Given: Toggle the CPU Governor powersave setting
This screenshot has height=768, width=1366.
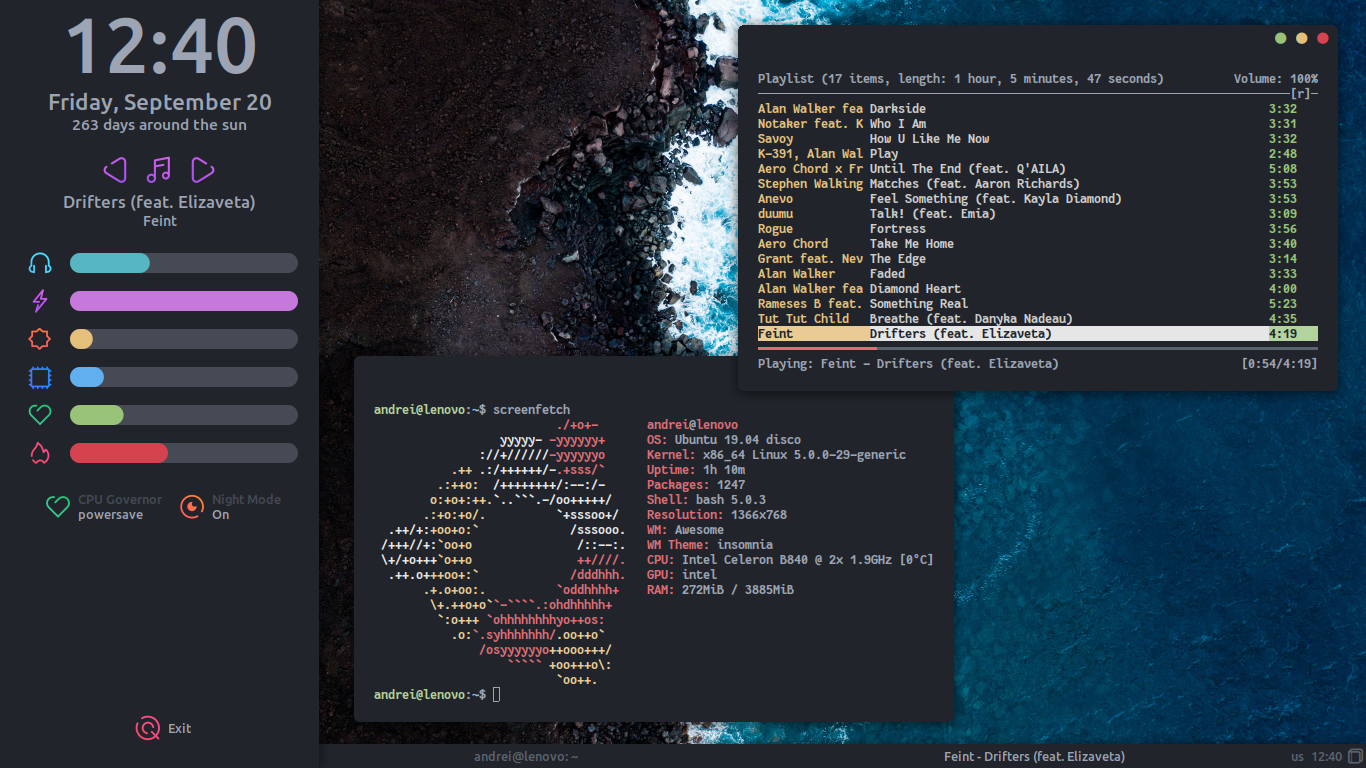Looking at the screenshot, I should [x=104, y=507].
